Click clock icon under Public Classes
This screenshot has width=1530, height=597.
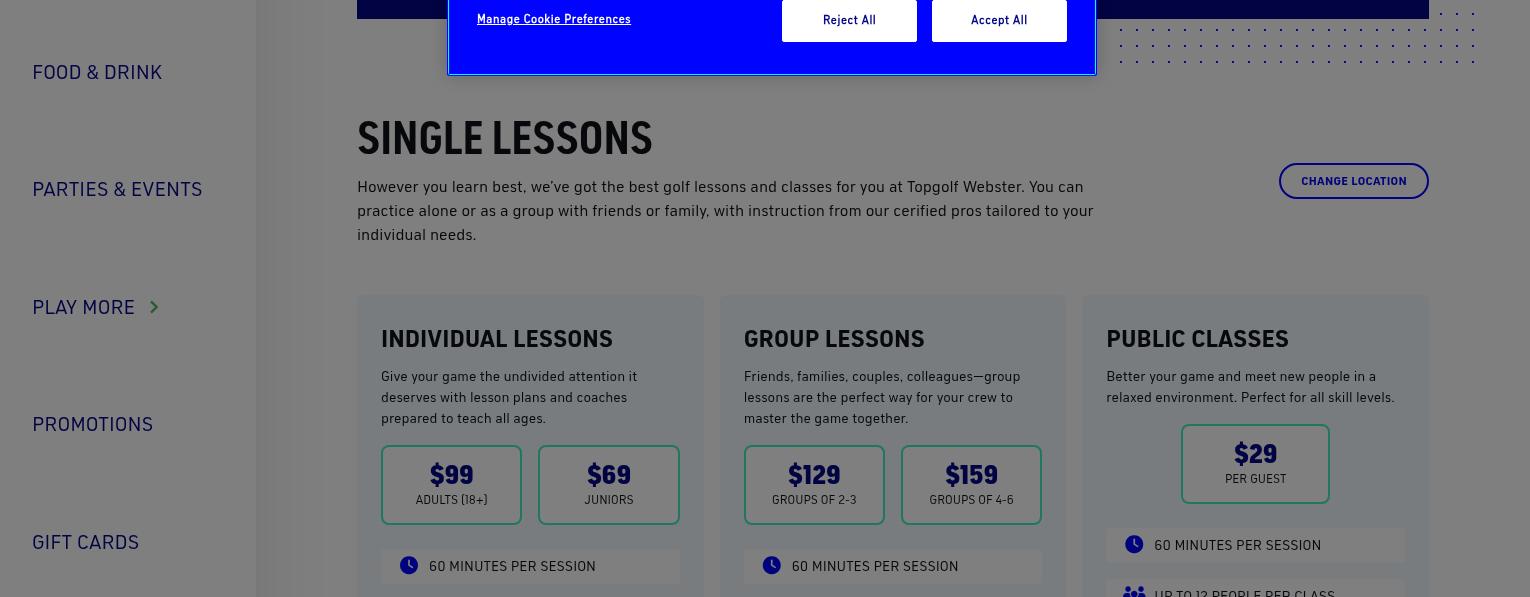pyautogui.click(x=1134, y=544)
